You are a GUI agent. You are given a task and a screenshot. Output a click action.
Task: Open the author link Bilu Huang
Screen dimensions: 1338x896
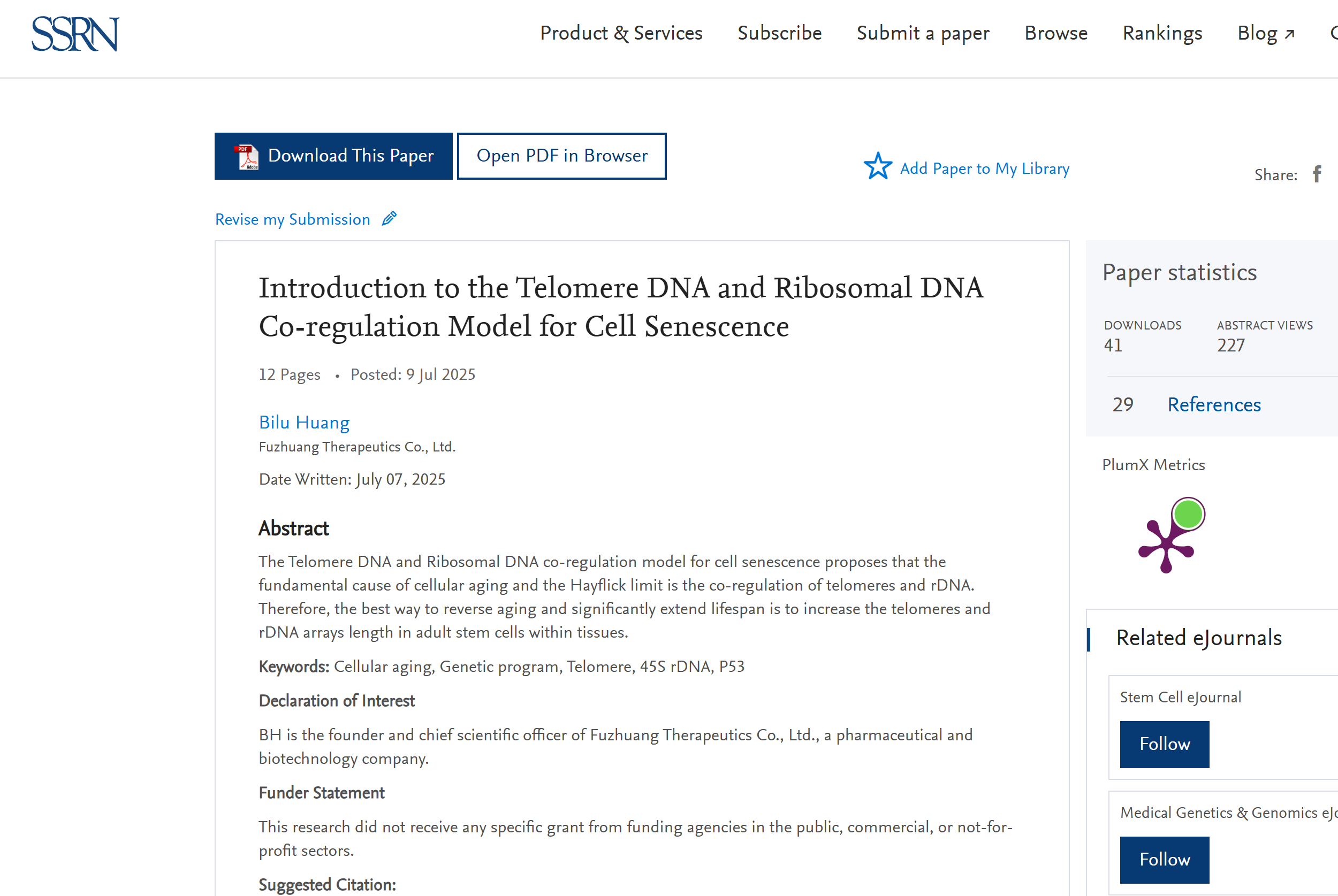point(304,422)
